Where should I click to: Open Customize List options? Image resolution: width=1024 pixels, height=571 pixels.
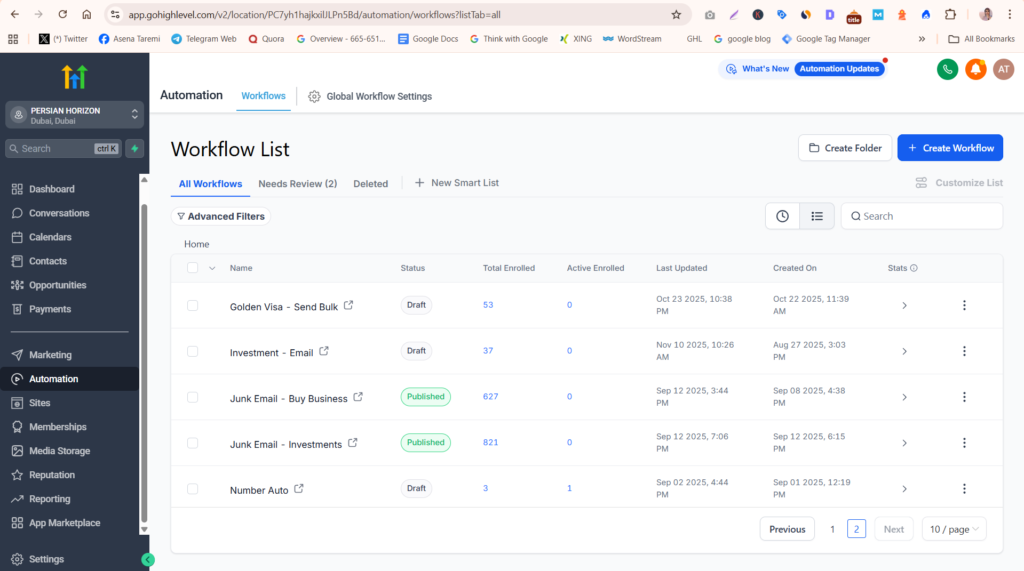959,183
